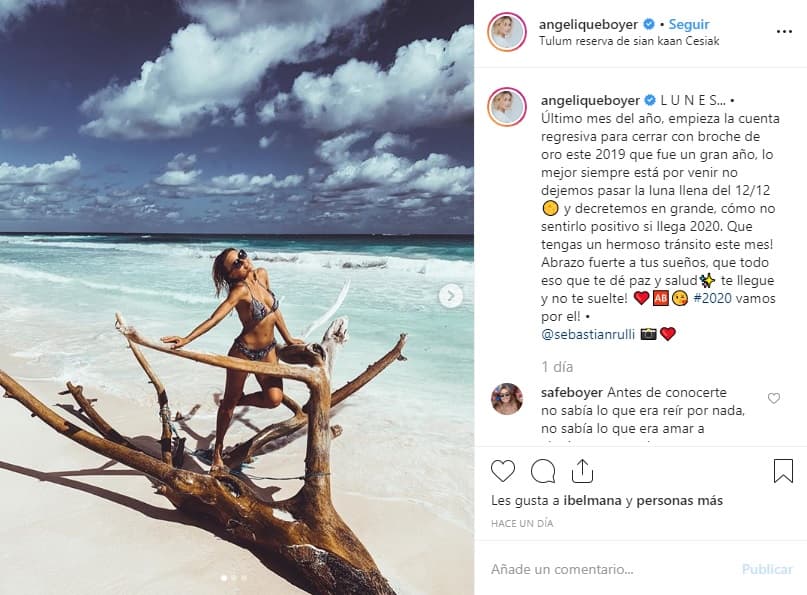The height and width of the screenshot is (595, 807).
Task: Like safeboyer's comment with small heart
Action: [774, 398]
